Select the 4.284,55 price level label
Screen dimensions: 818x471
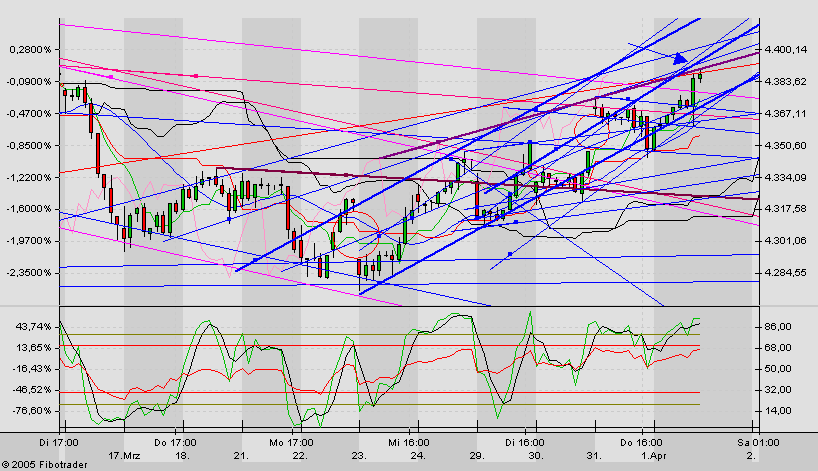785,273
